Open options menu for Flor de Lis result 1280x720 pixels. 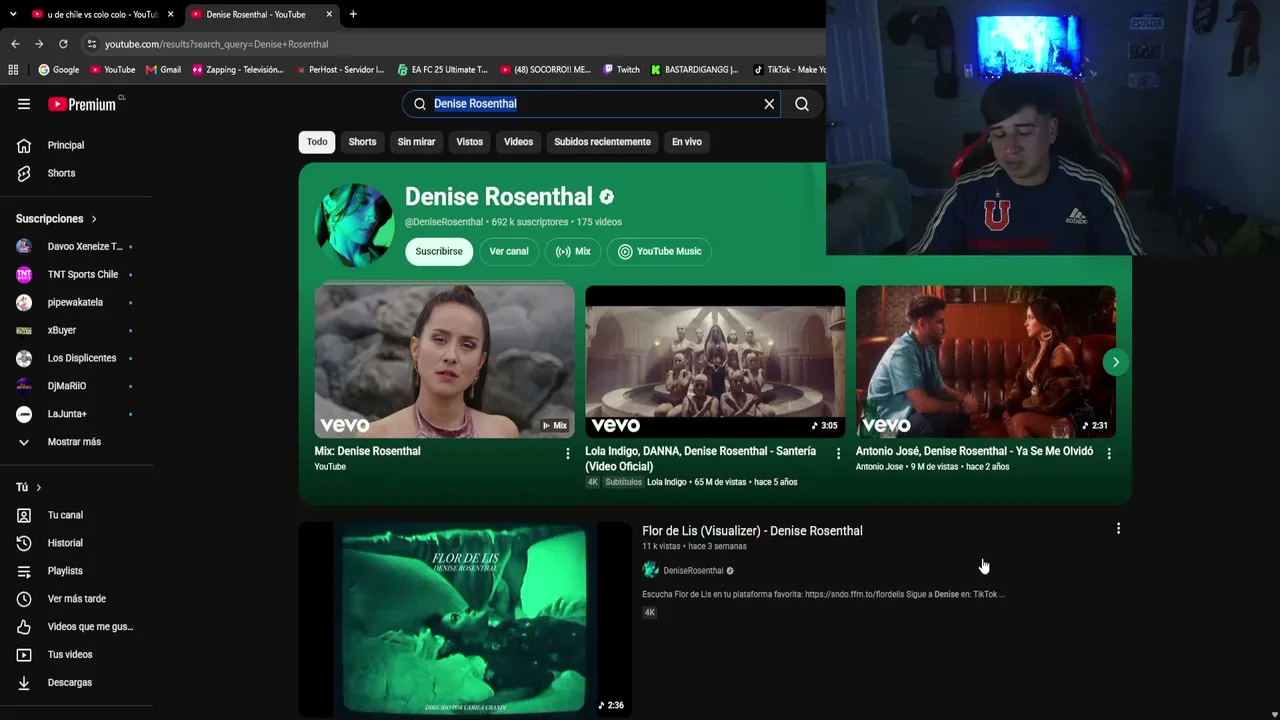pyautogui.click(x=1118, y=528)
